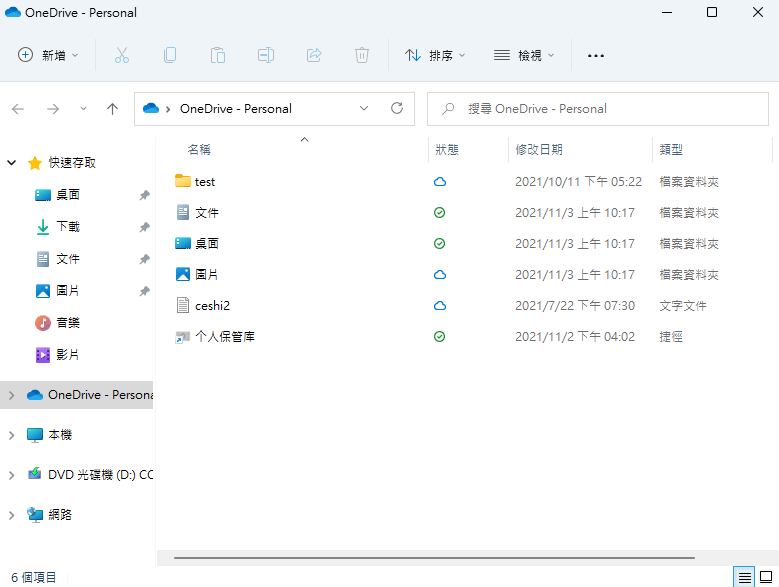
Task: Sort by the 狀態 column header
Action: click(447, 149)
